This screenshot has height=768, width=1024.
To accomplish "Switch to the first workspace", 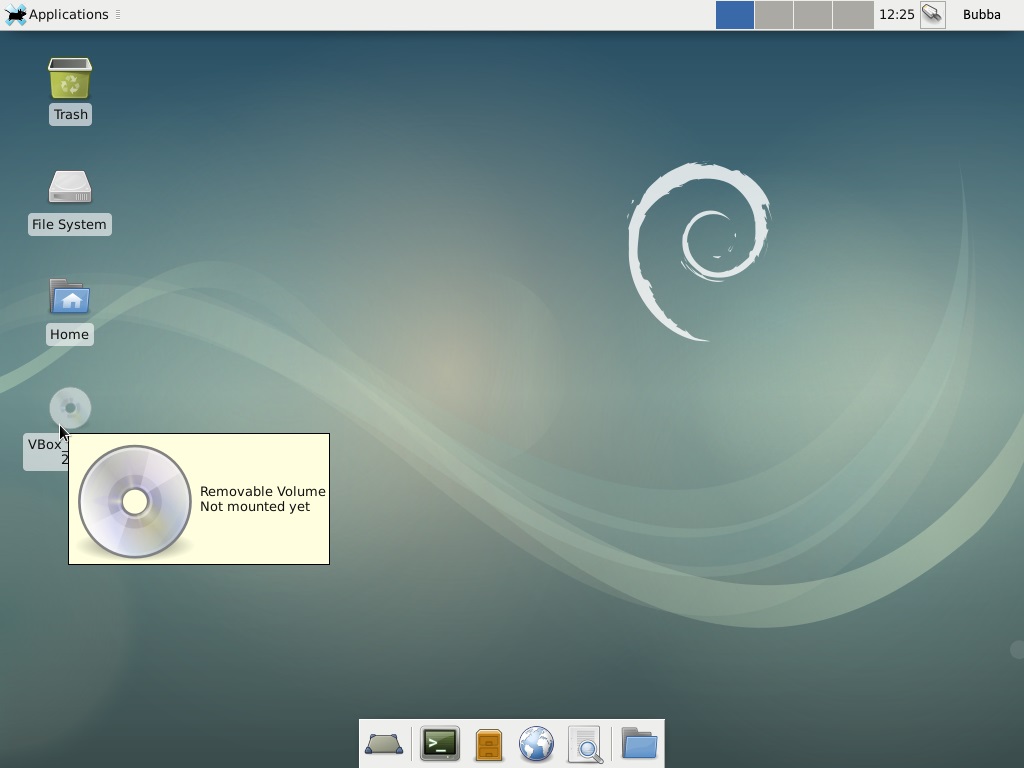I will coord(735,14).
